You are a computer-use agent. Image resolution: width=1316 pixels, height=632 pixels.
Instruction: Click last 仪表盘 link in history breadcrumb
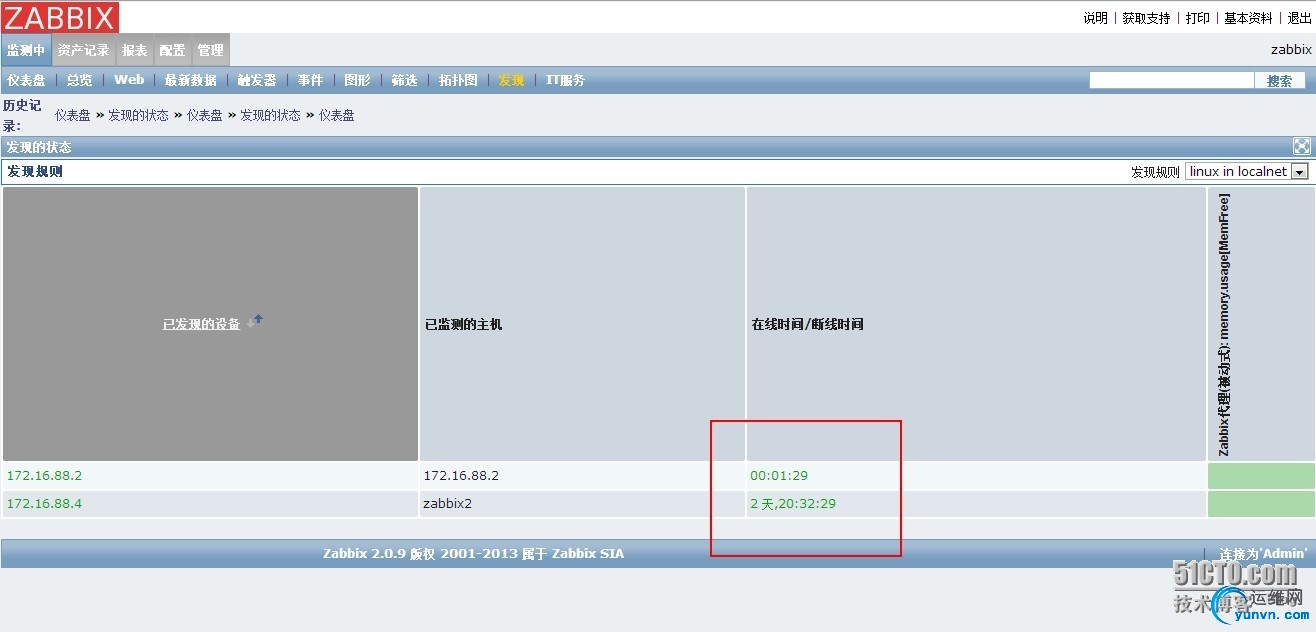pos(337,115)
